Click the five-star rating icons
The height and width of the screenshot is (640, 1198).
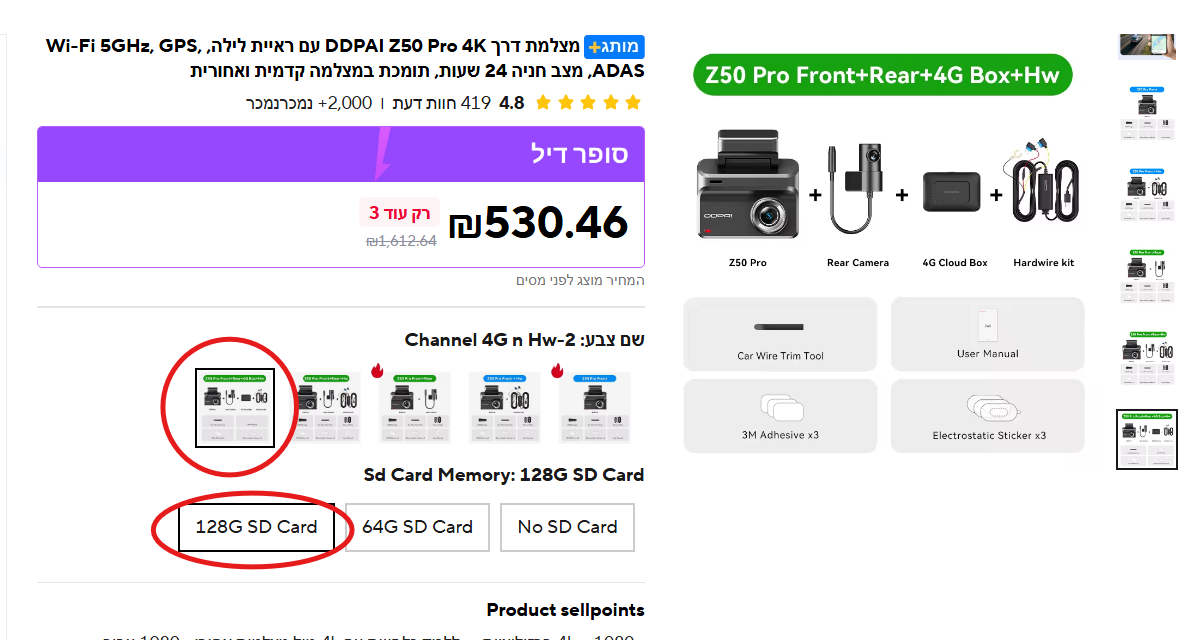click(588, 103)
